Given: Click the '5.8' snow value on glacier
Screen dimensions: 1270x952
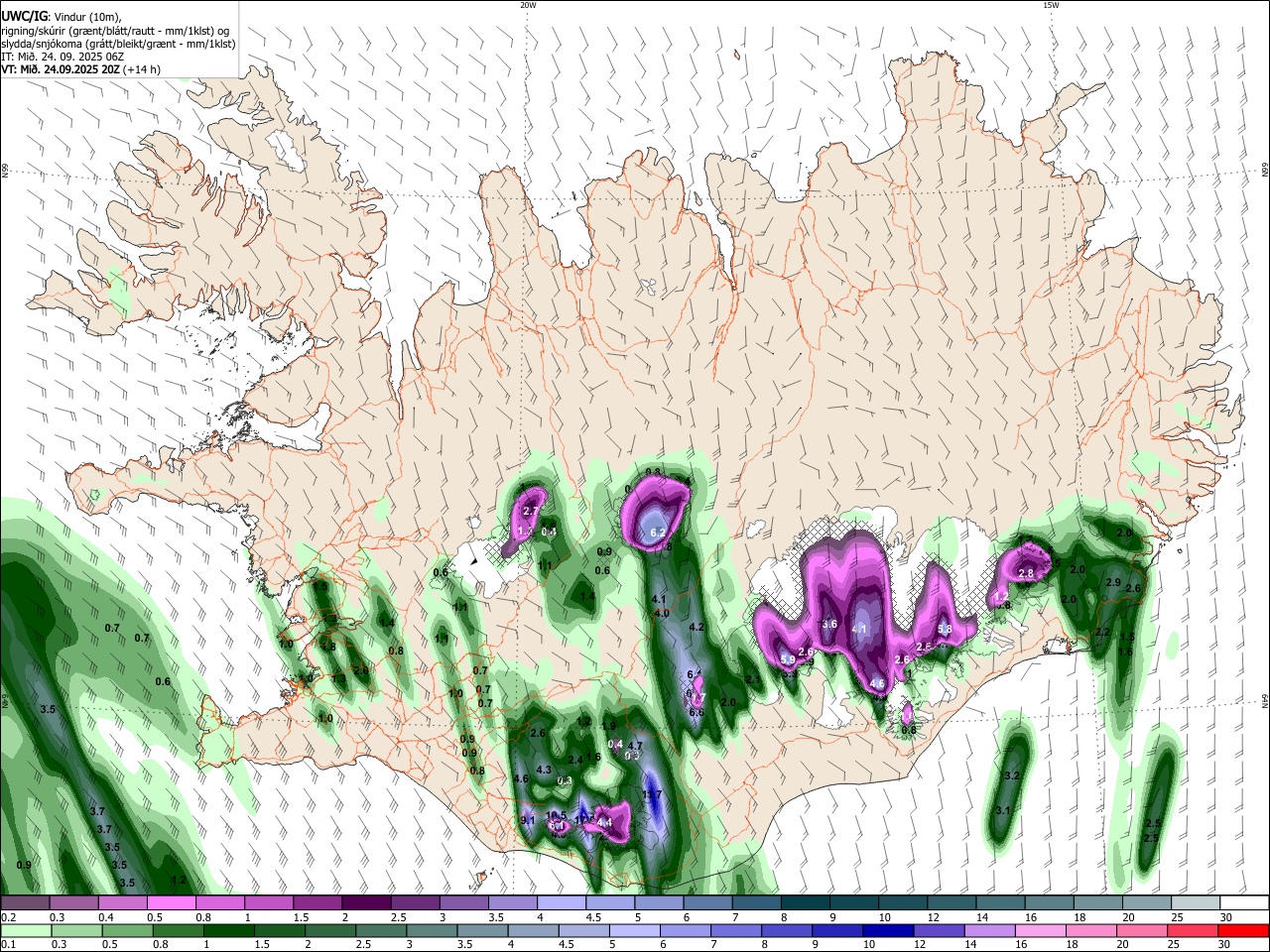Looking at the screenshot, I should 945,629.
